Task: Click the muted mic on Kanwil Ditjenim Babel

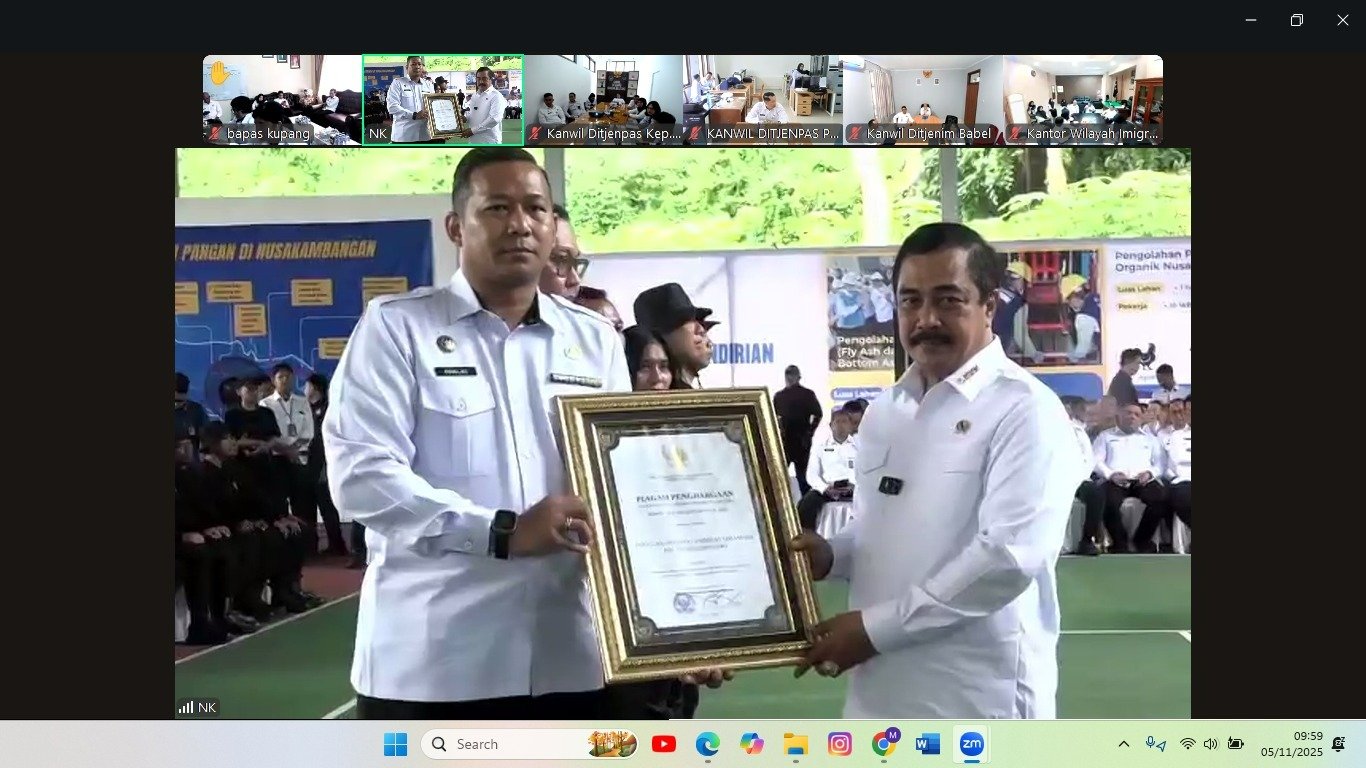Action: coord(853,133)
